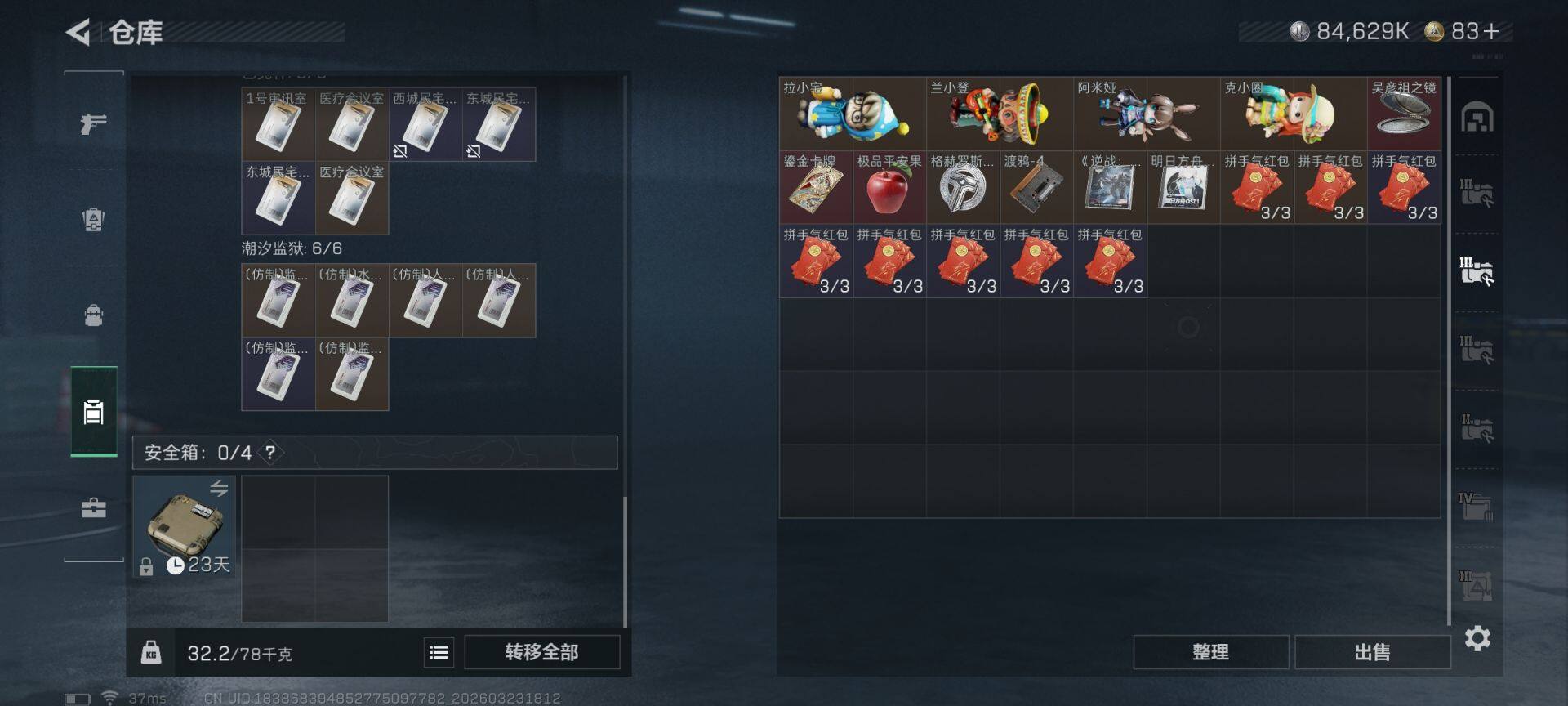
Task: Click the swap arrows on safe box case
Action: pos(219,489)
